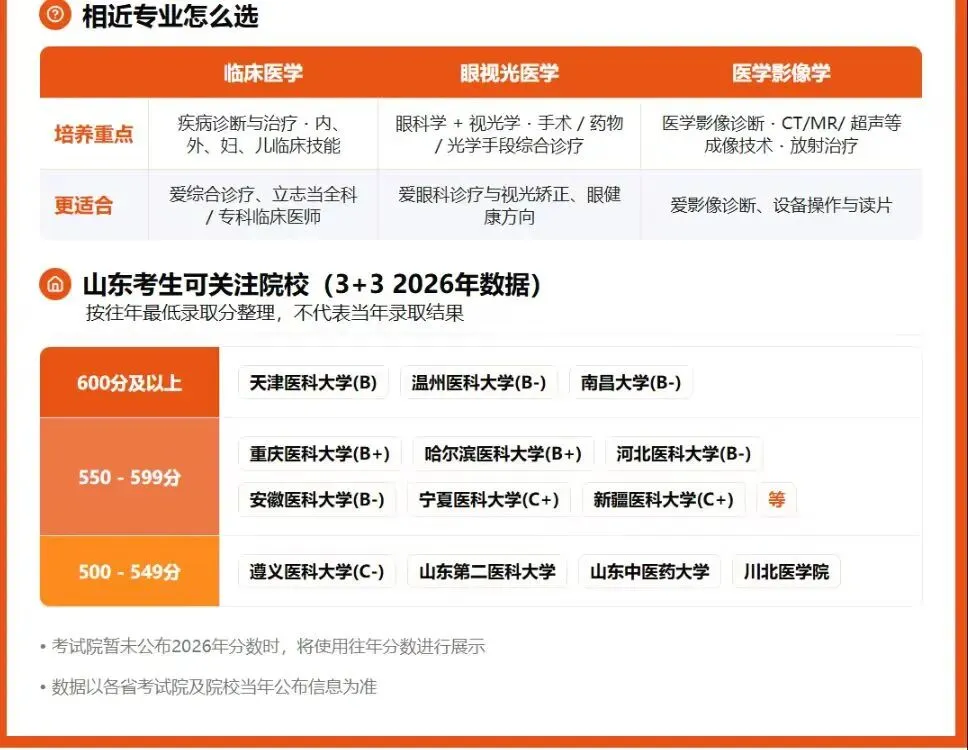Tap the 宁夏医科大学(C+) tag
968x750 pixels.
coord(489,499)
